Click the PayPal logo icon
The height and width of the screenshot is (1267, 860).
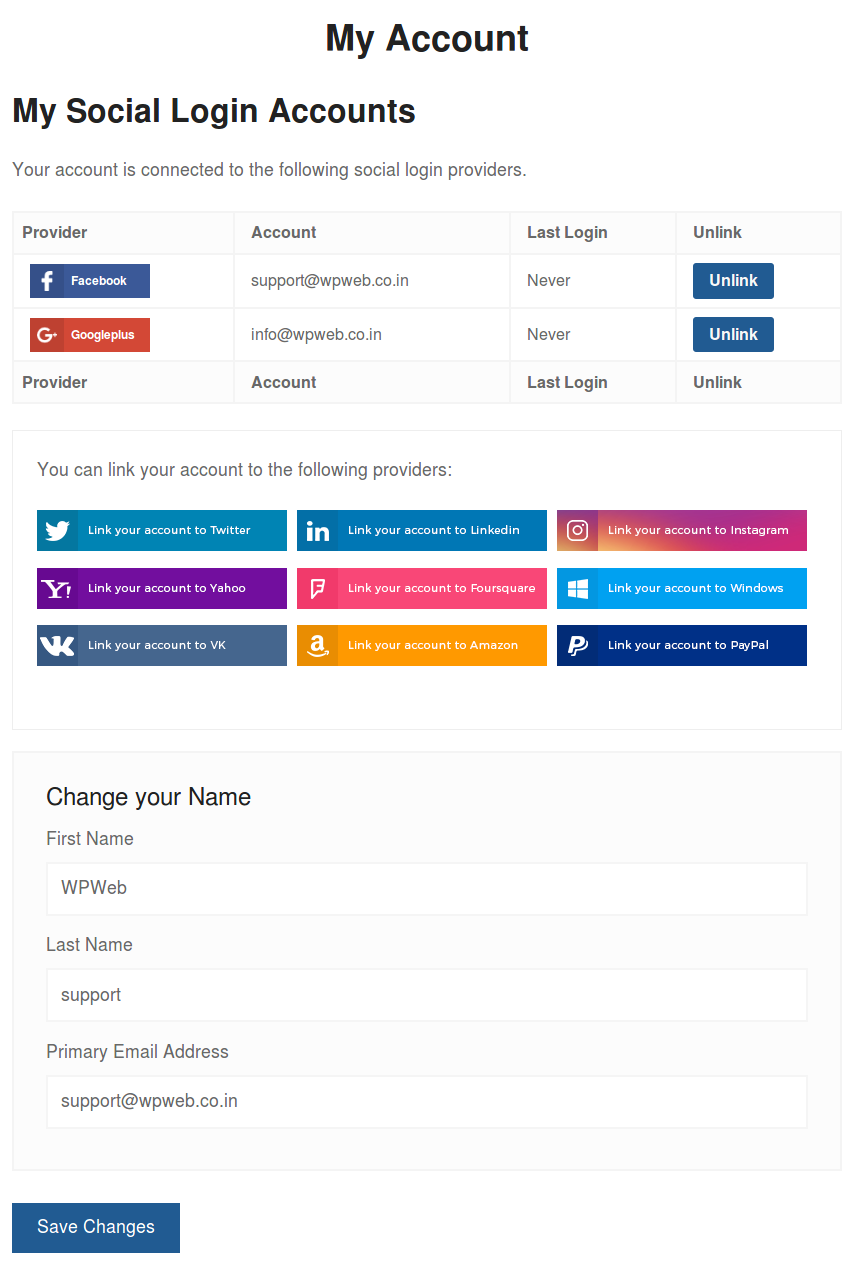(577, 646)
